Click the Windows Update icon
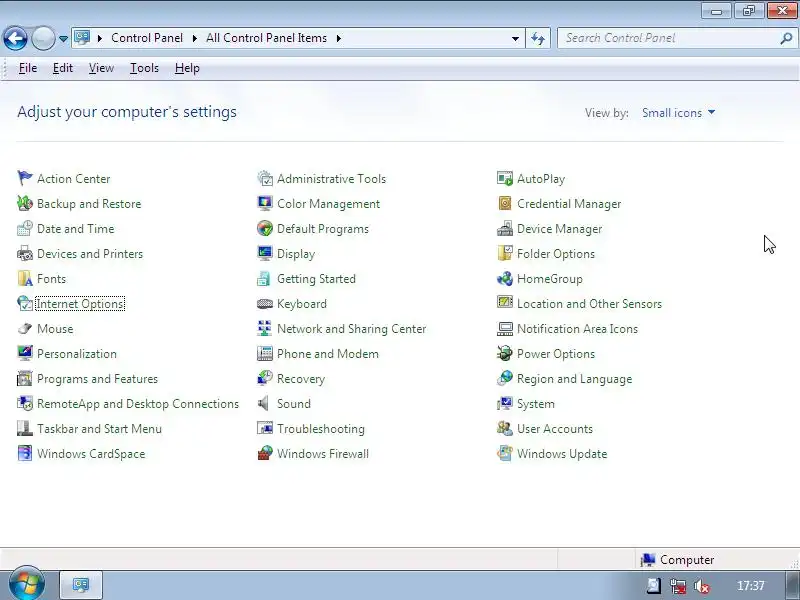The width and height of the screenshot is (800, 600). pyautogui.click(x=505, y=453)
